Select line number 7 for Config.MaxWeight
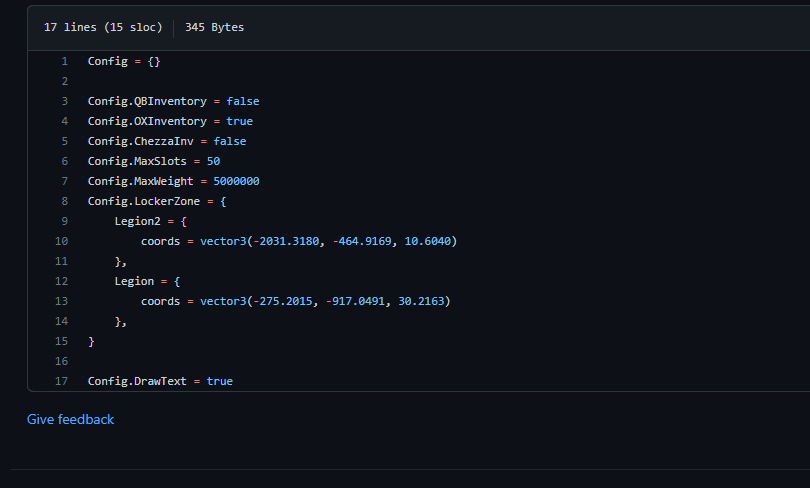This screenshot has height=488, width=810. 64,181
